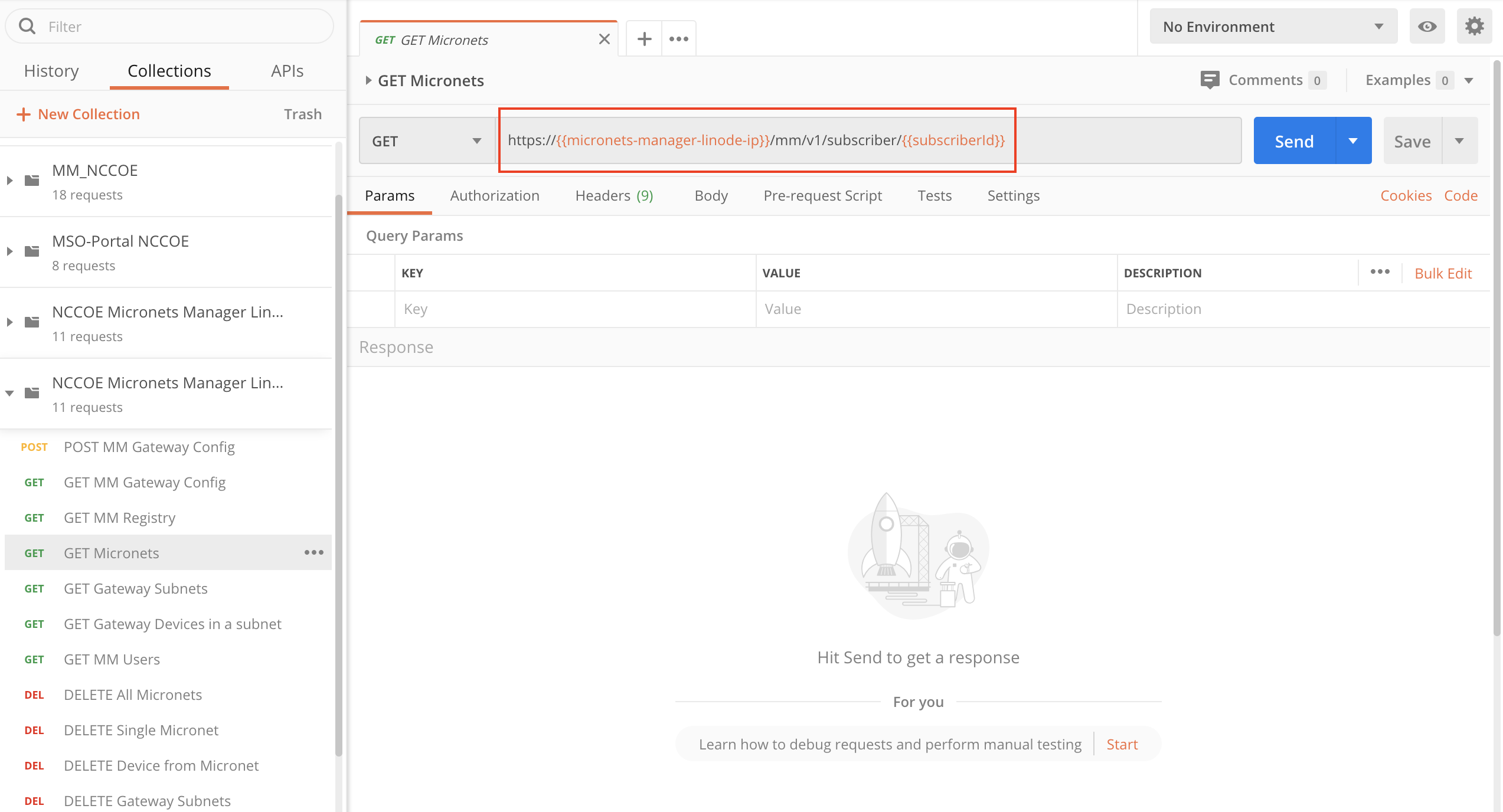Screen dimensions: 1503x812
Task: Click the Save button
Action: pos(1412,141)
